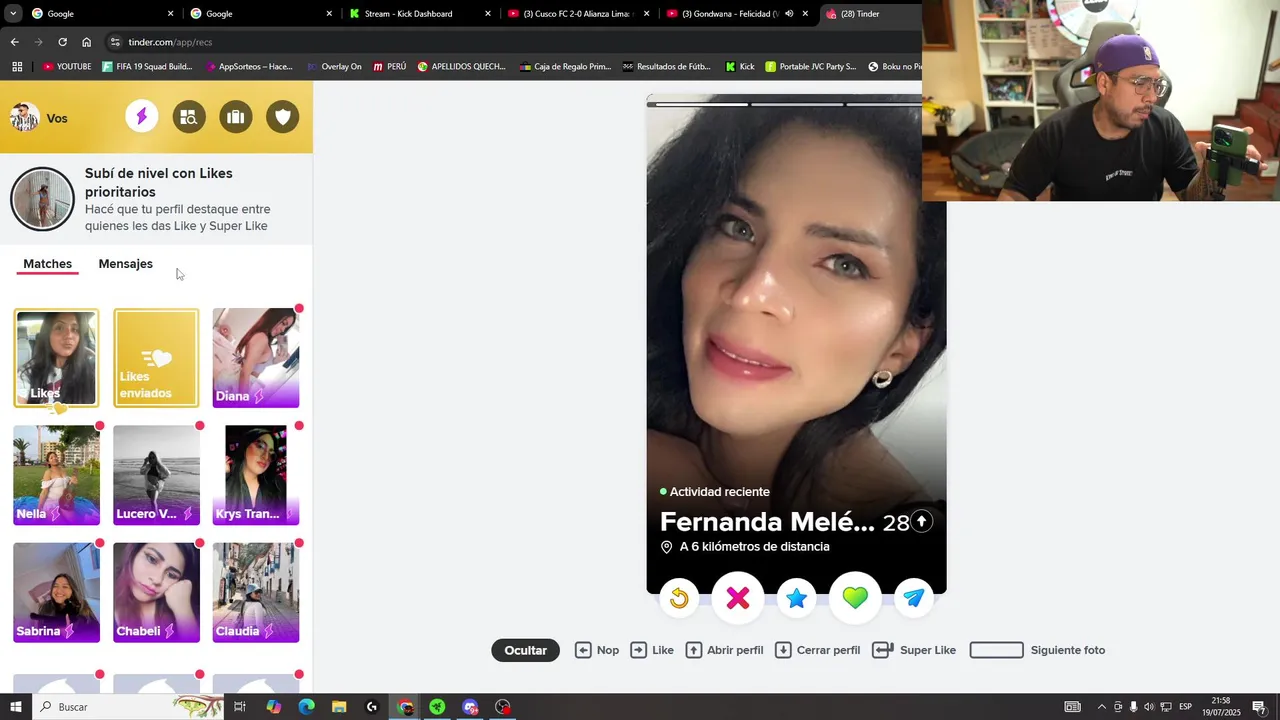The height and width of the screenshot is (720, 1280).
Task: Rewind the last swipe with yellow arrow
Action: [679, 598]
